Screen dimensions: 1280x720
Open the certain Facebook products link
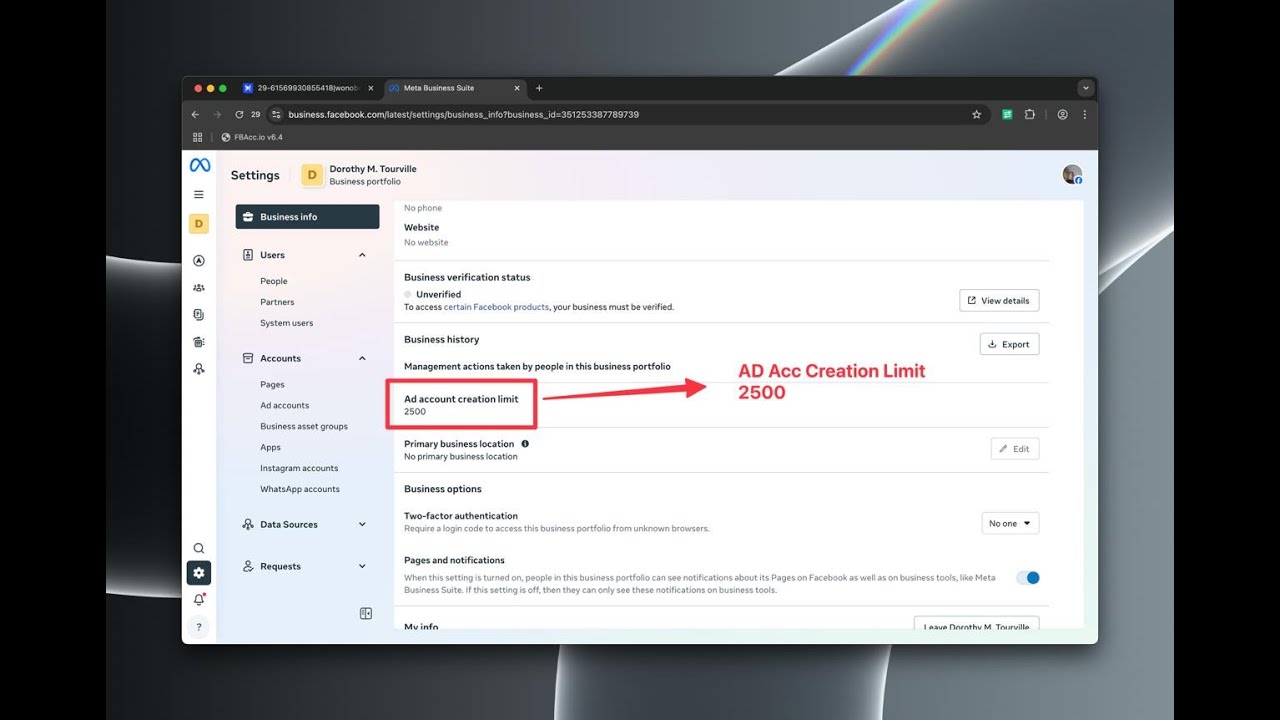point(496,307)
